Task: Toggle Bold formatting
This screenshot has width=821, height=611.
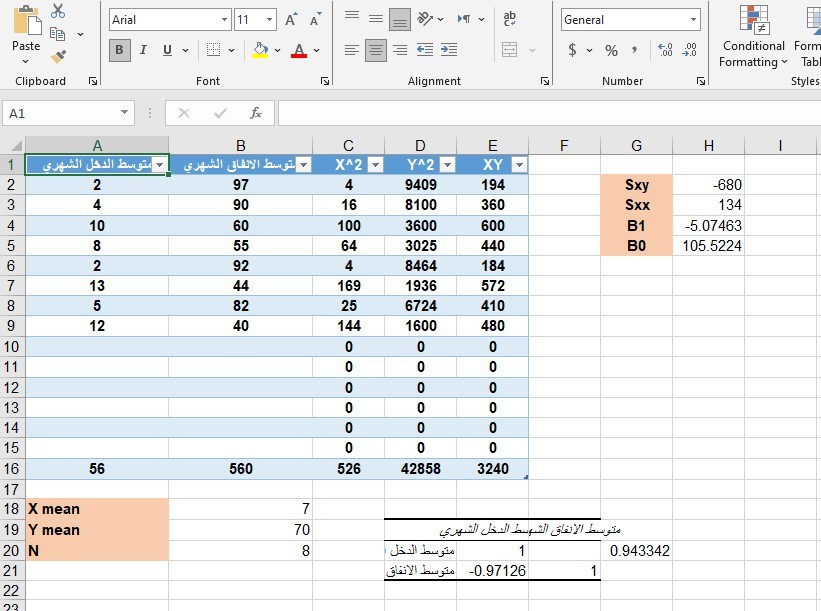Action: point(120,50)
